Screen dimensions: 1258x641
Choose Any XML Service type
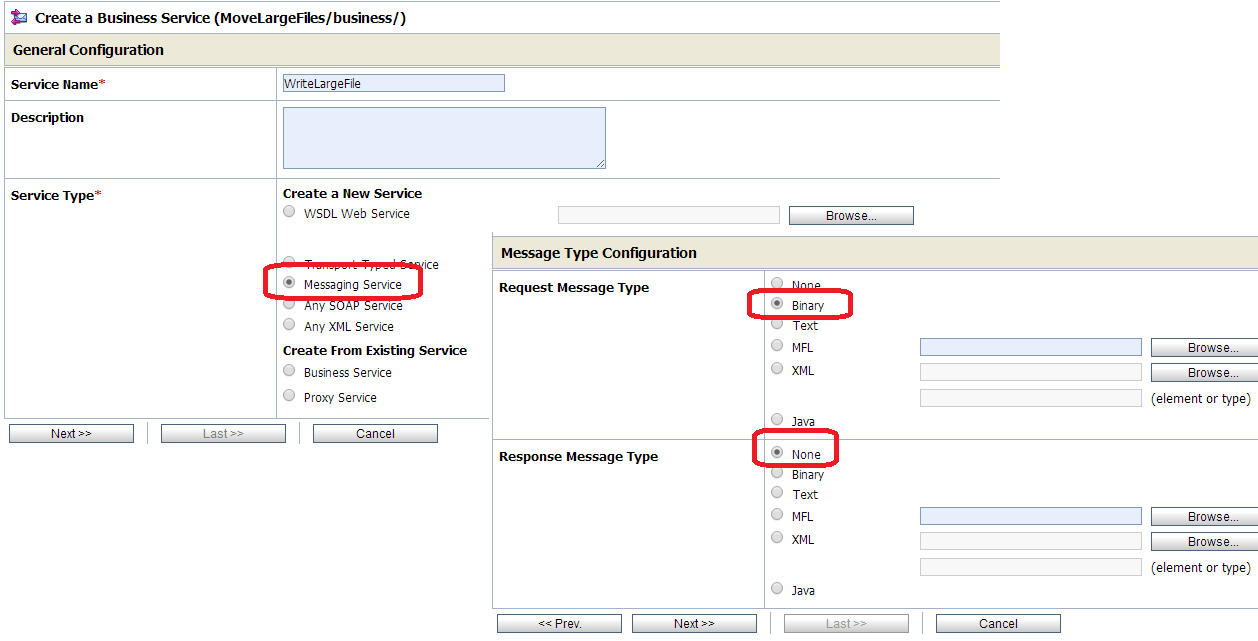tap(289, 325)
